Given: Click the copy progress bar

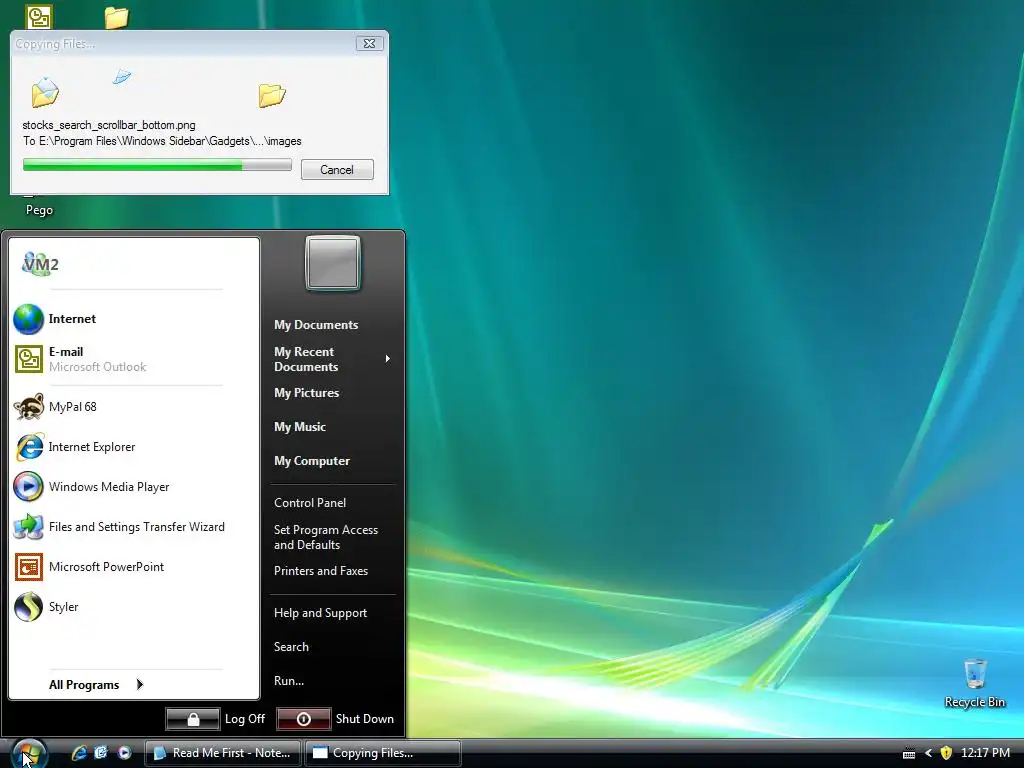Looking at the screenshot, I should 157,165.
